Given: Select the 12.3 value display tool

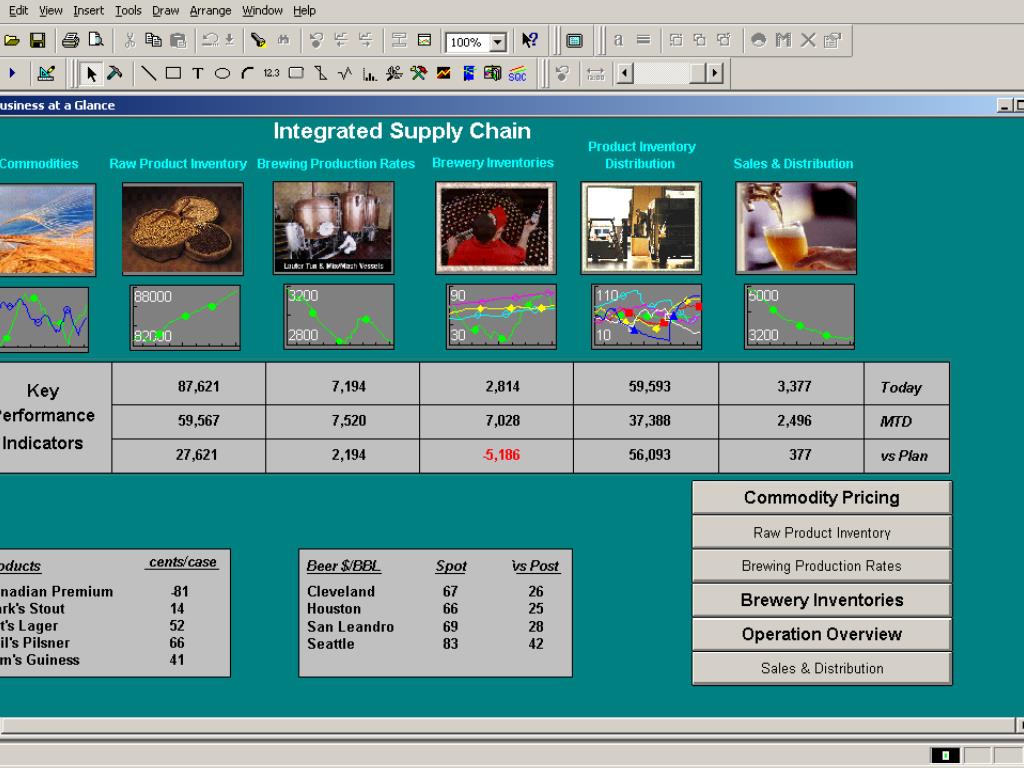Looking at the screenshot, I should coord(272,73).
